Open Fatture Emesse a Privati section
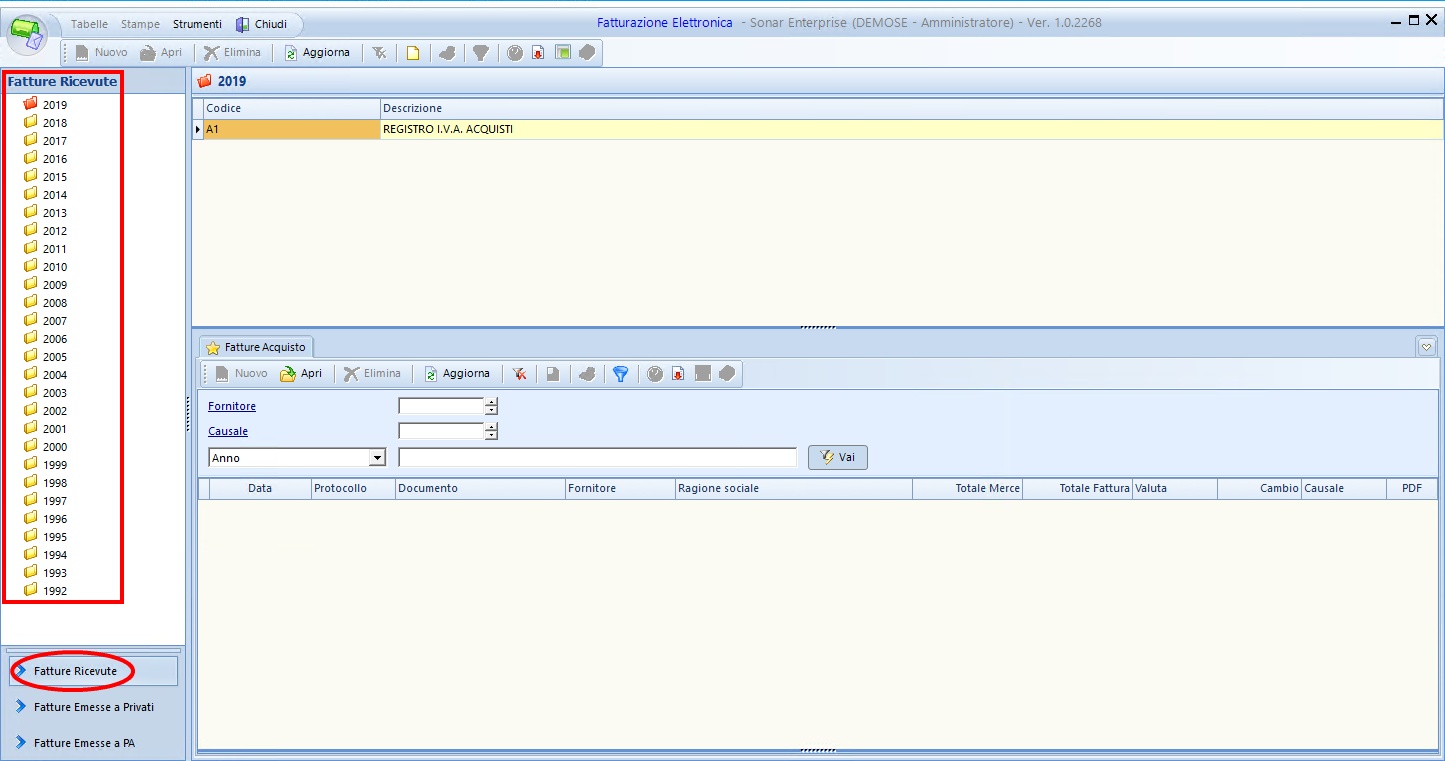1445x761 pixels. (93, 707)
